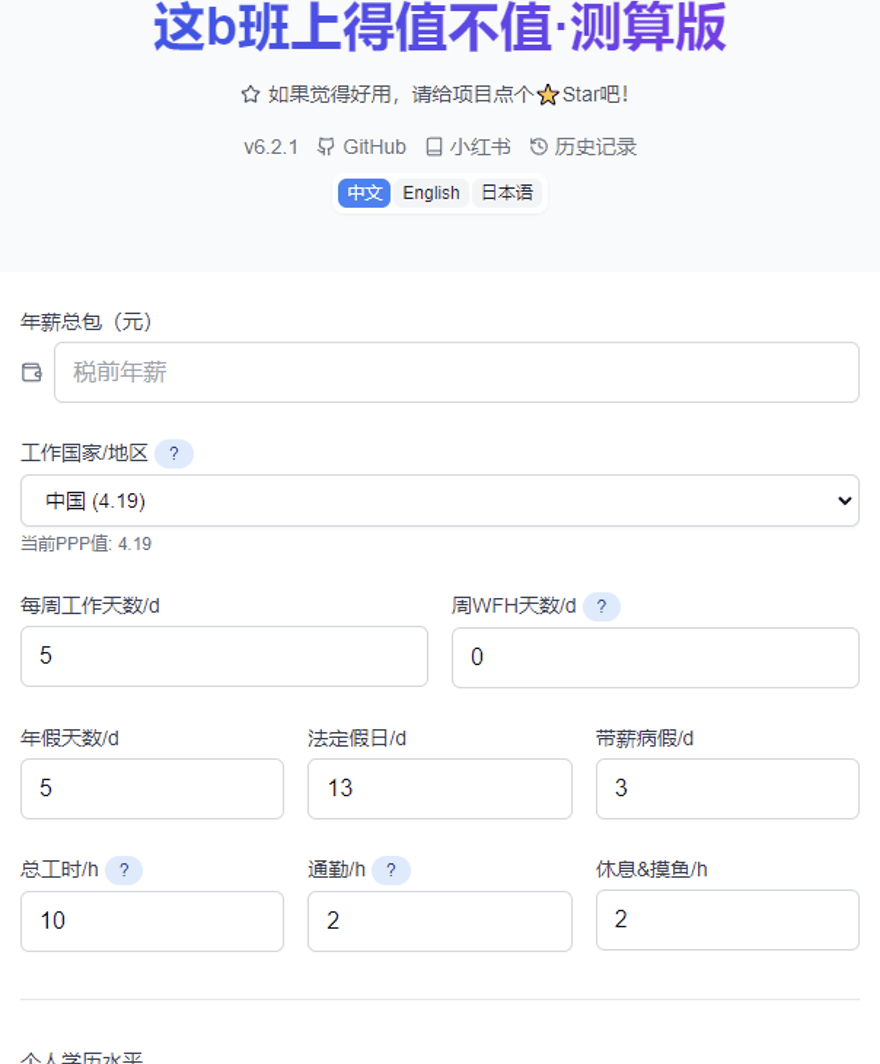The image size is (880, 1064).
Task: Expand the 中国 (4.19) country dropdown
Action: coord(440,501)
